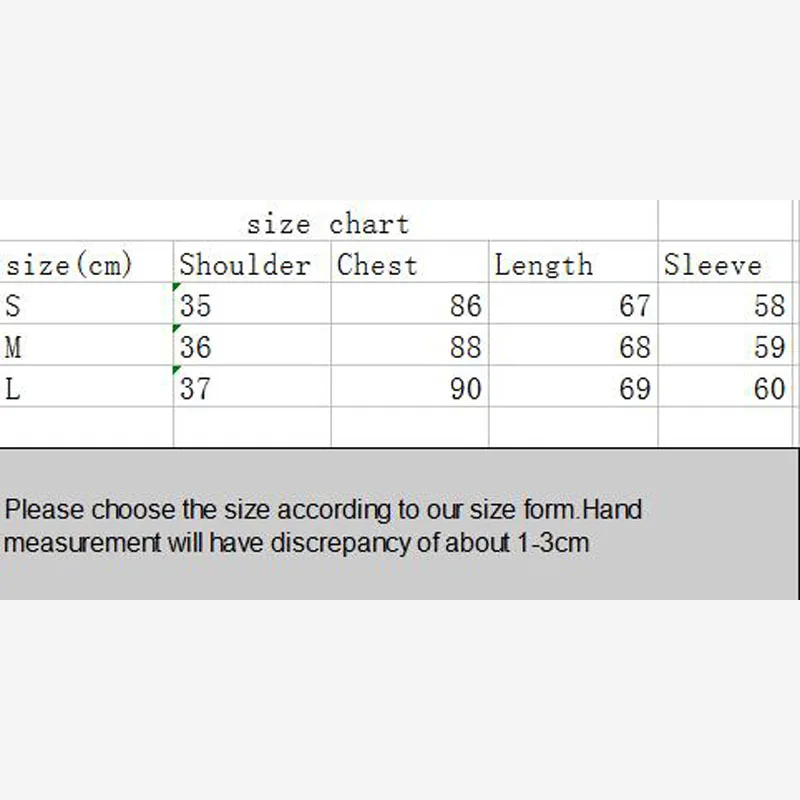The height and width of the screenshot is (800, 800).
Task: Select the chest value 86 cell
Action: pos(409,305)
